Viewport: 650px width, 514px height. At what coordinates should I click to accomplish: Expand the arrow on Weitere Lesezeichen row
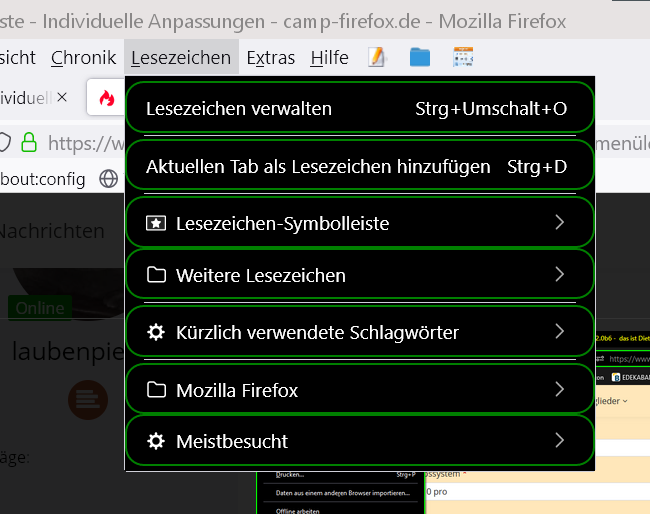[x=560, y=274]
